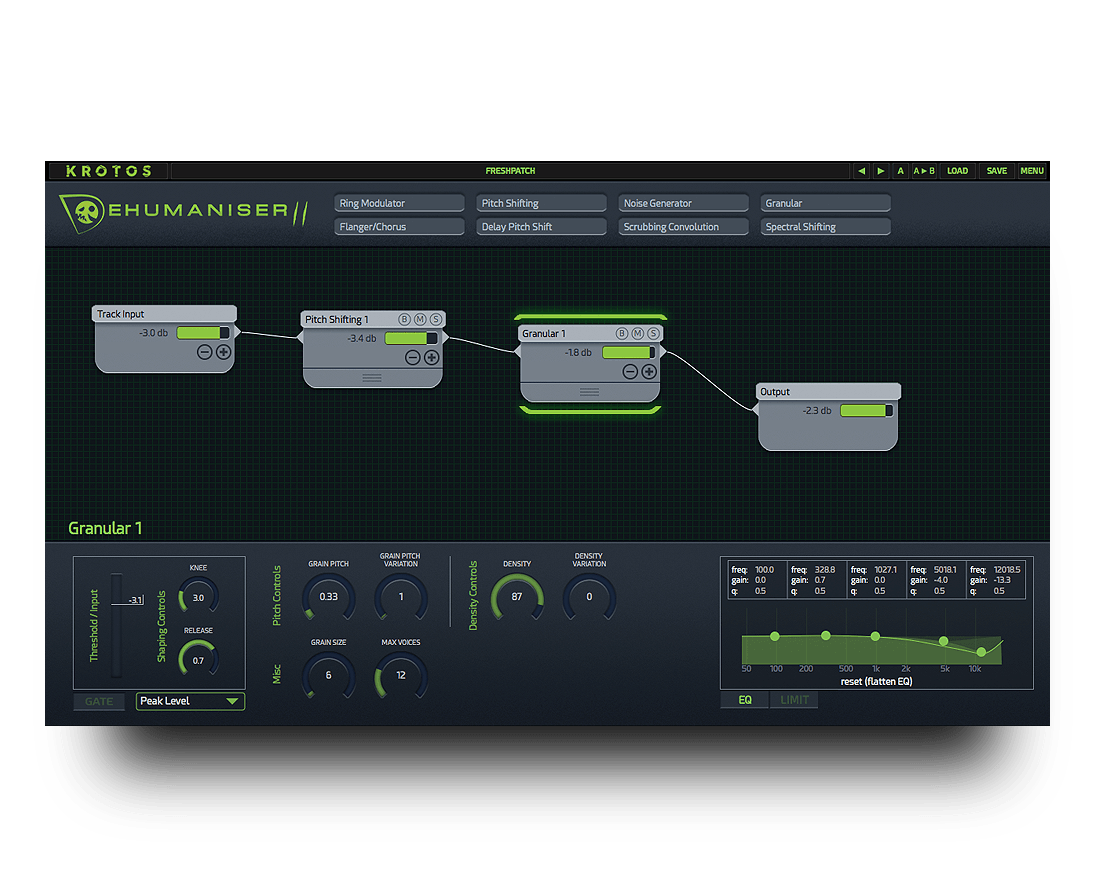1095x887 pixels.
Task: Click the 100.0 Hz EQ band readout
Action: coord(758,580)
